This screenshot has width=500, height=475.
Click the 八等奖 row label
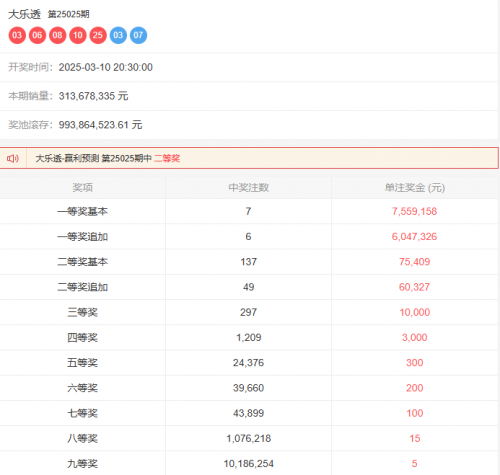tap(83, 438)
